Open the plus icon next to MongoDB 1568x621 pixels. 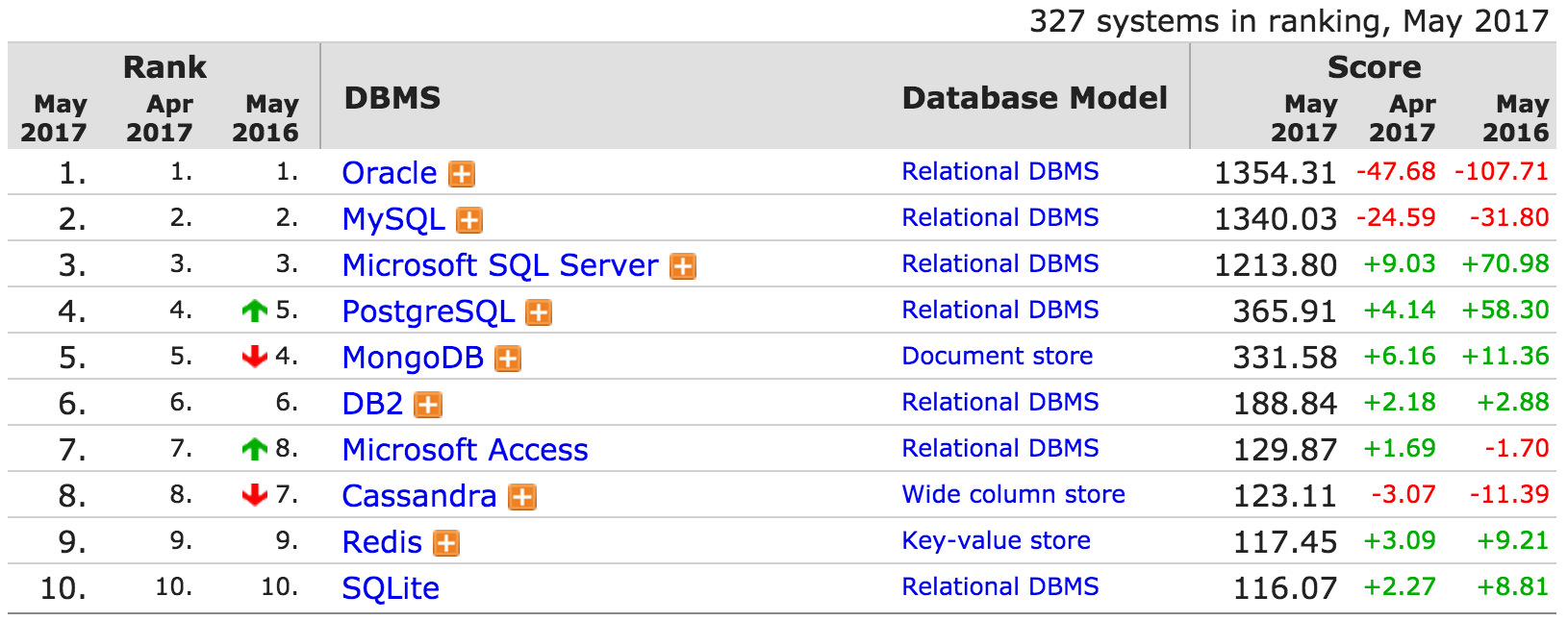(508, 359)
